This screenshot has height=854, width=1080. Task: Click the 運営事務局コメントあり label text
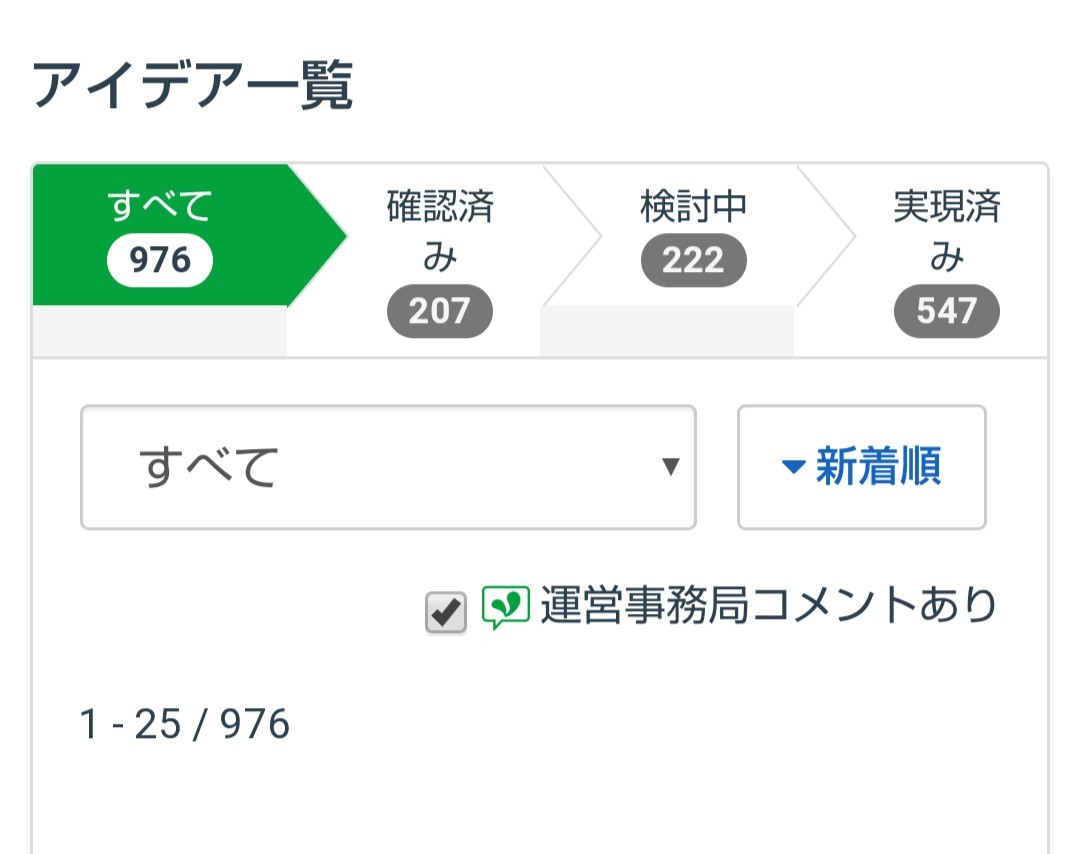pyautogui.click(x=768, y=605)
